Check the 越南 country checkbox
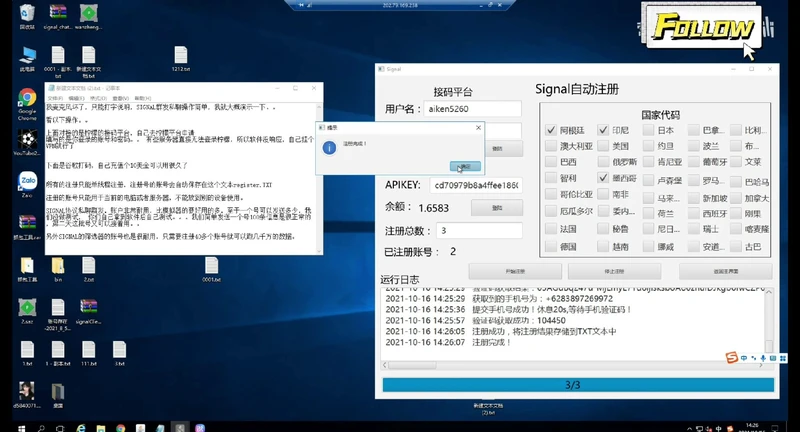The height and width of the screenshot is (432, 800). [x=603, y=246]
